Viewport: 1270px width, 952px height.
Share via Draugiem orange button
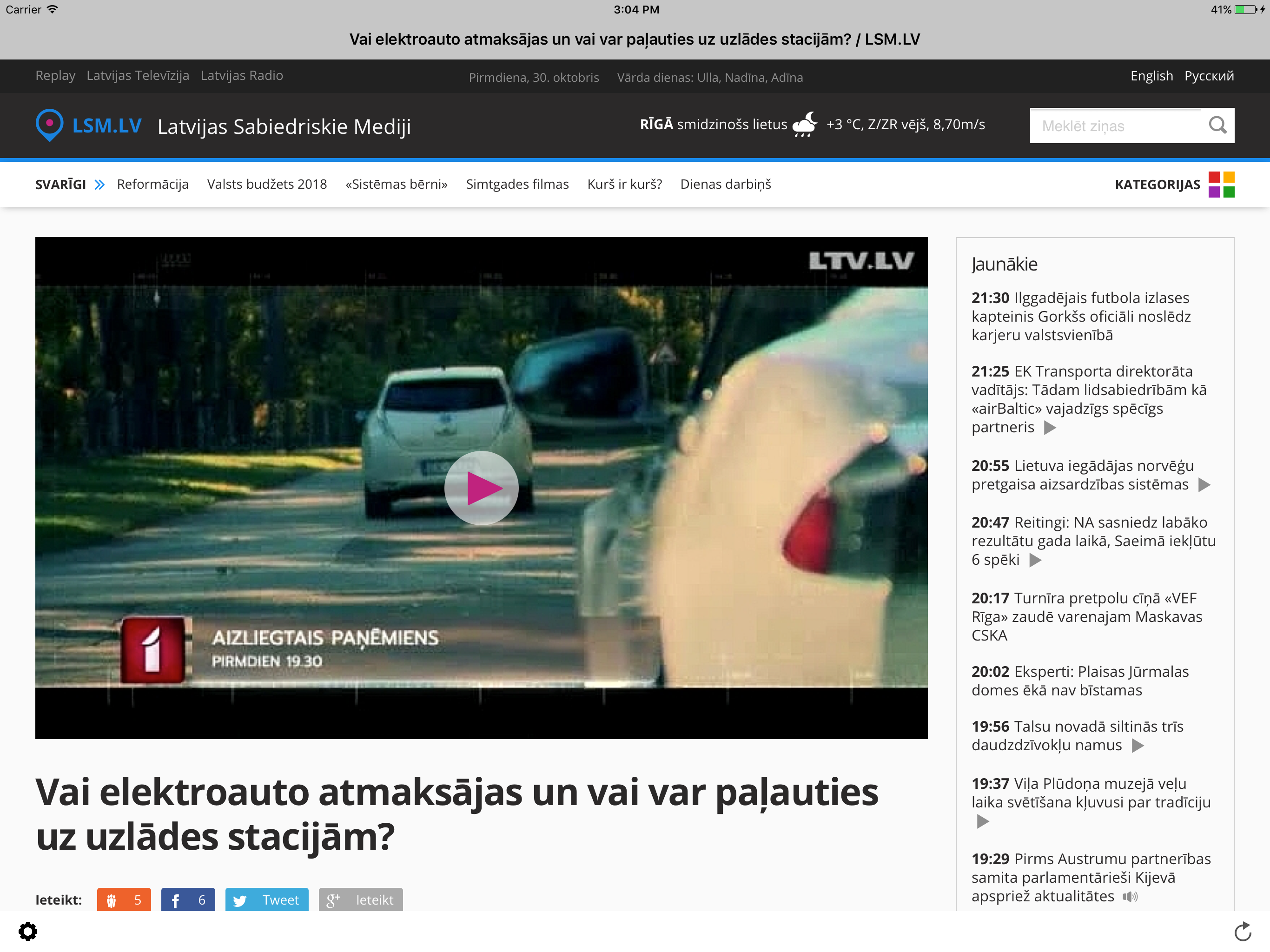[124, 899]
